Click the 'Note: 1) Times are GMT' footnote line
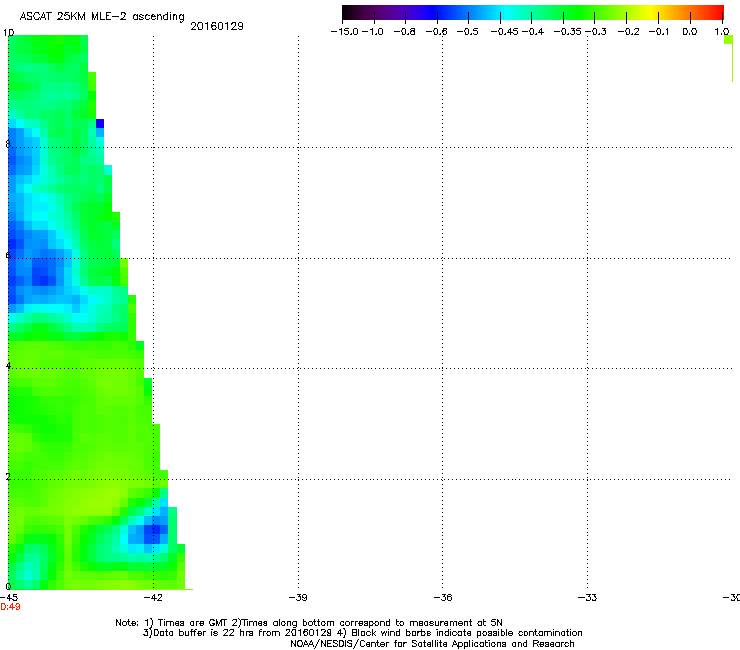 point(309,623)
